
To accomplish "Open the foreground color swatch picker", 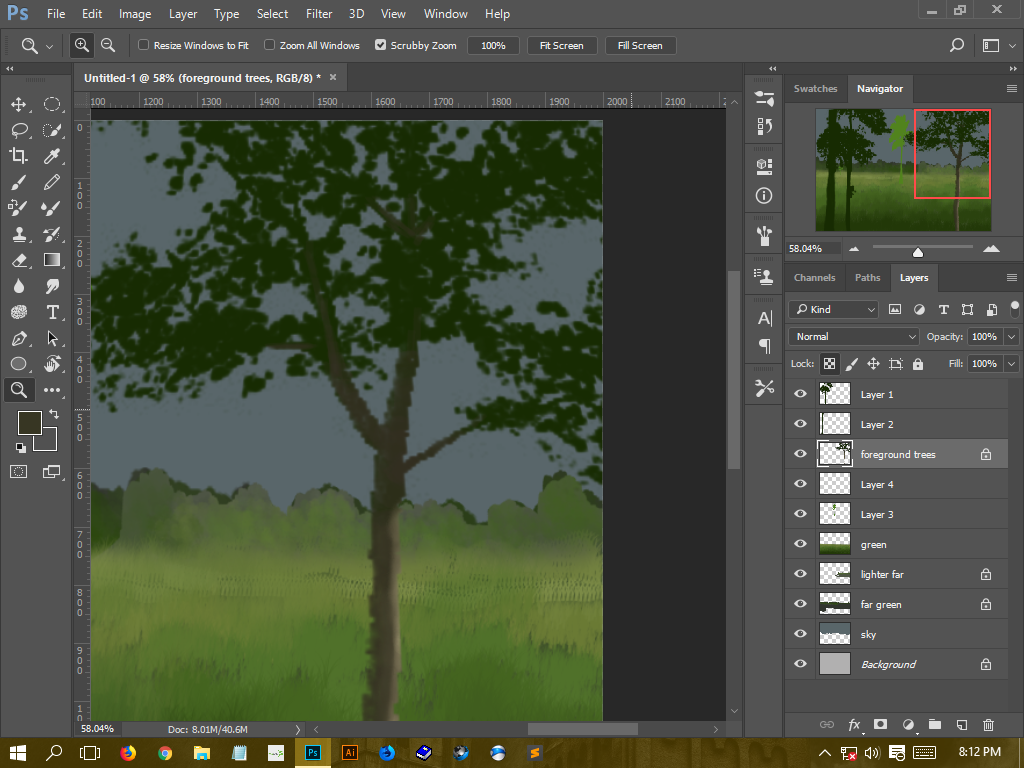I will click(29, 423).
